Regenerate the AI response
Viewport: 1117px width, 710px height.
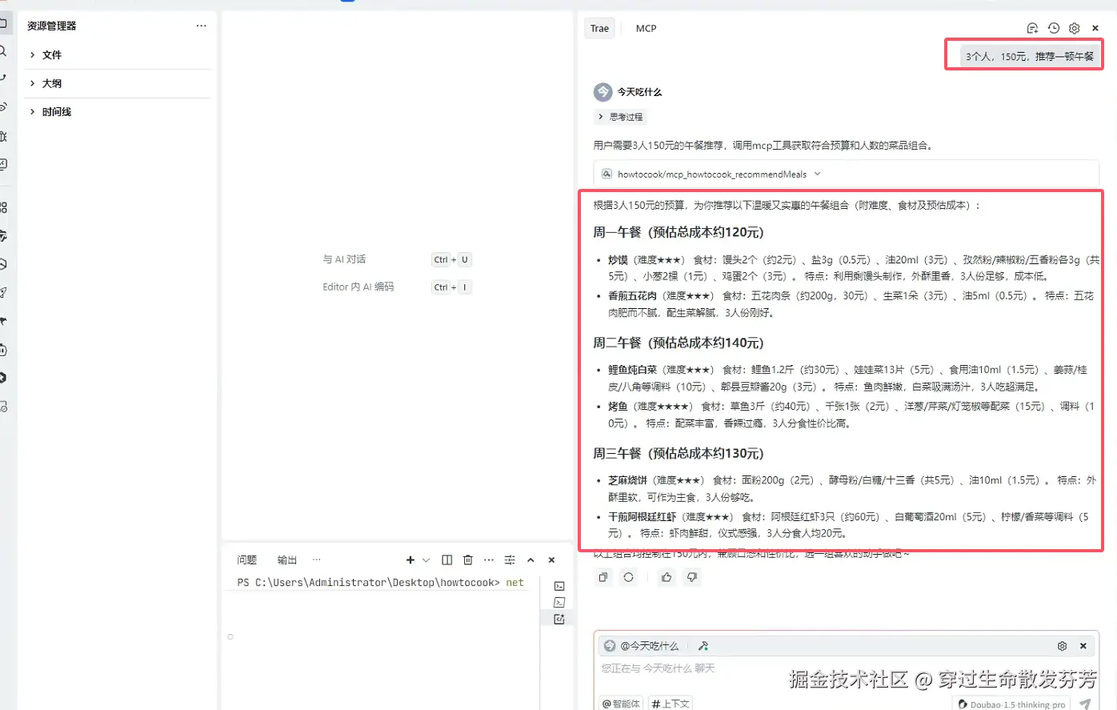628,577
